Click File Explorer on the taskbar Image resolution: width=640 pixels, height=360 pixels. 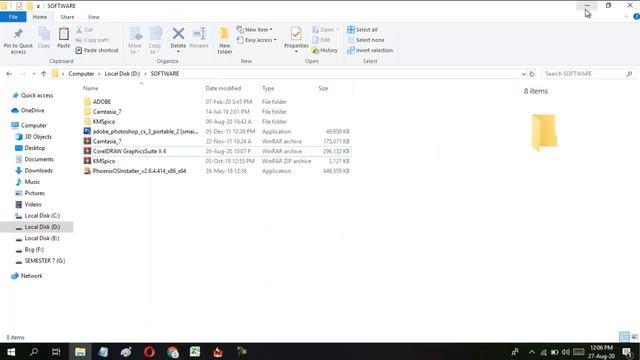[x=80, y=352]
